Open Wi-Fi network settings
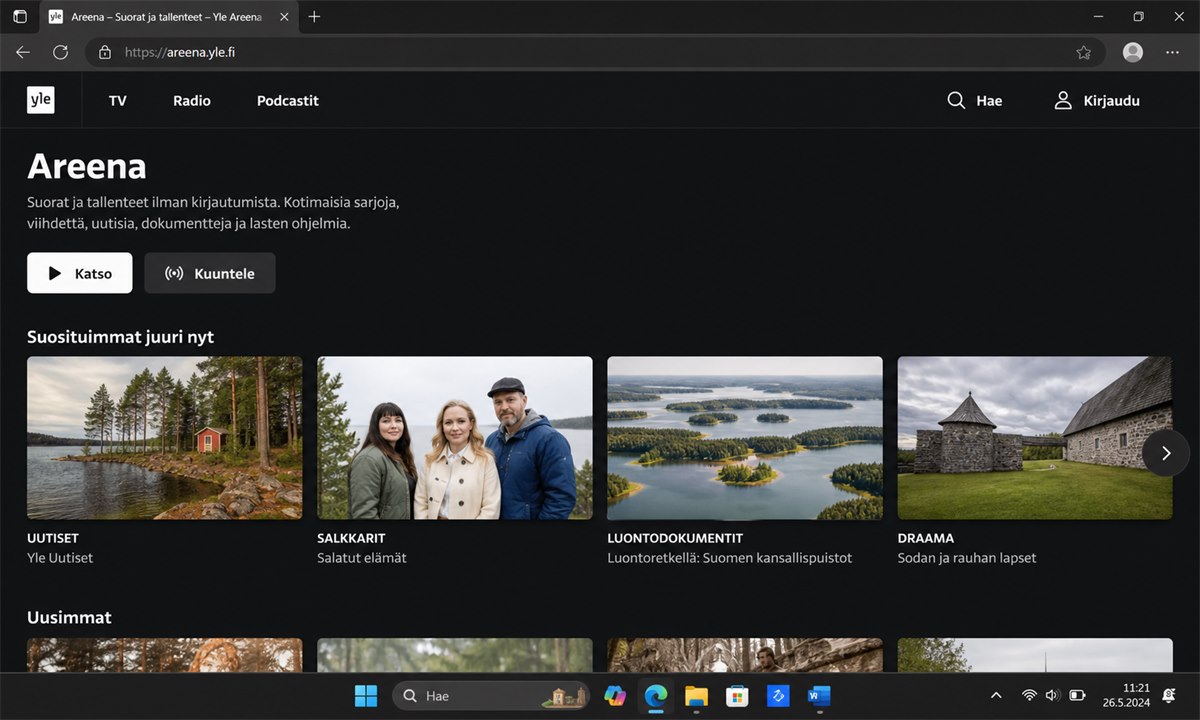 click(x=1029, y=695)
